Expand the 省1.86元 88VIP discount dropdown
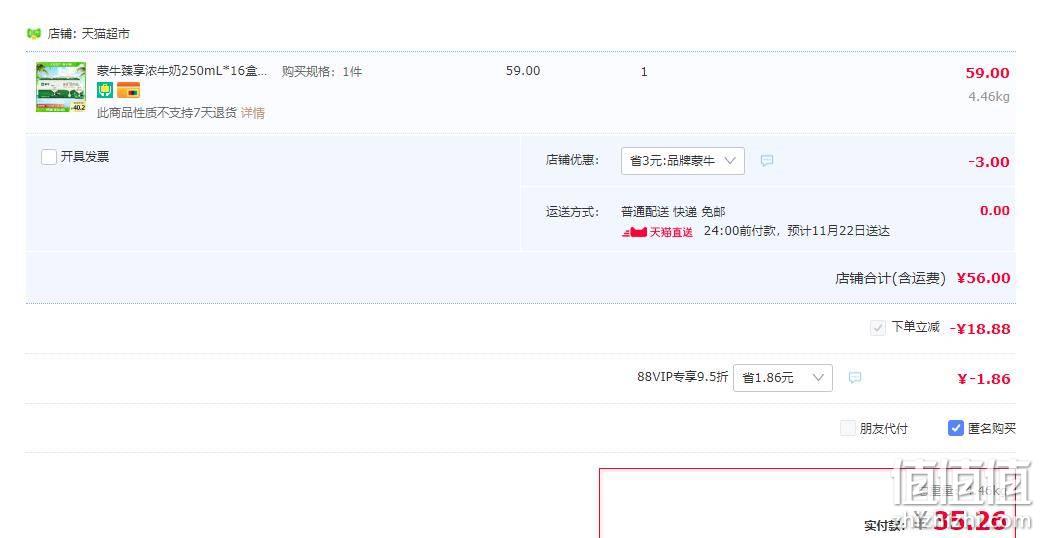This screenshot has width=1041, height=538. click(x=783, y=378)
